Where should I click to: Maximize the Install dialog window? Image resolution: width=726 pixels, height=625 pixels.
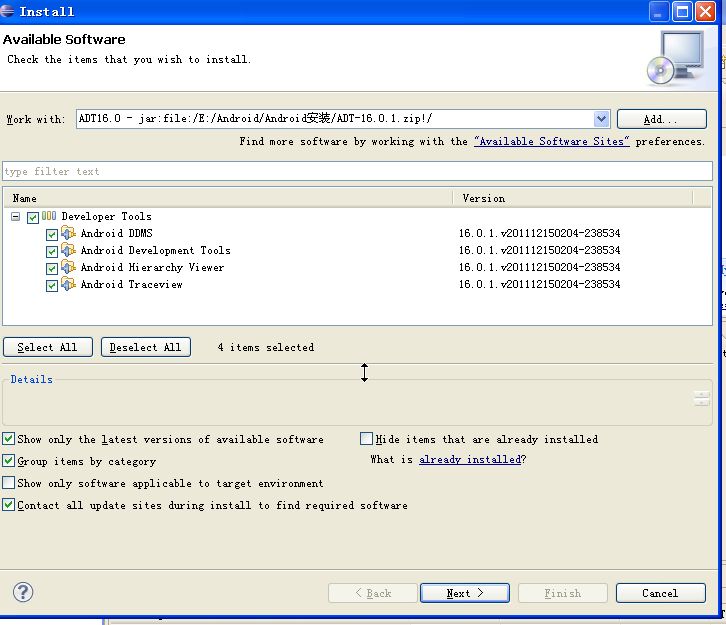point(682,12)
